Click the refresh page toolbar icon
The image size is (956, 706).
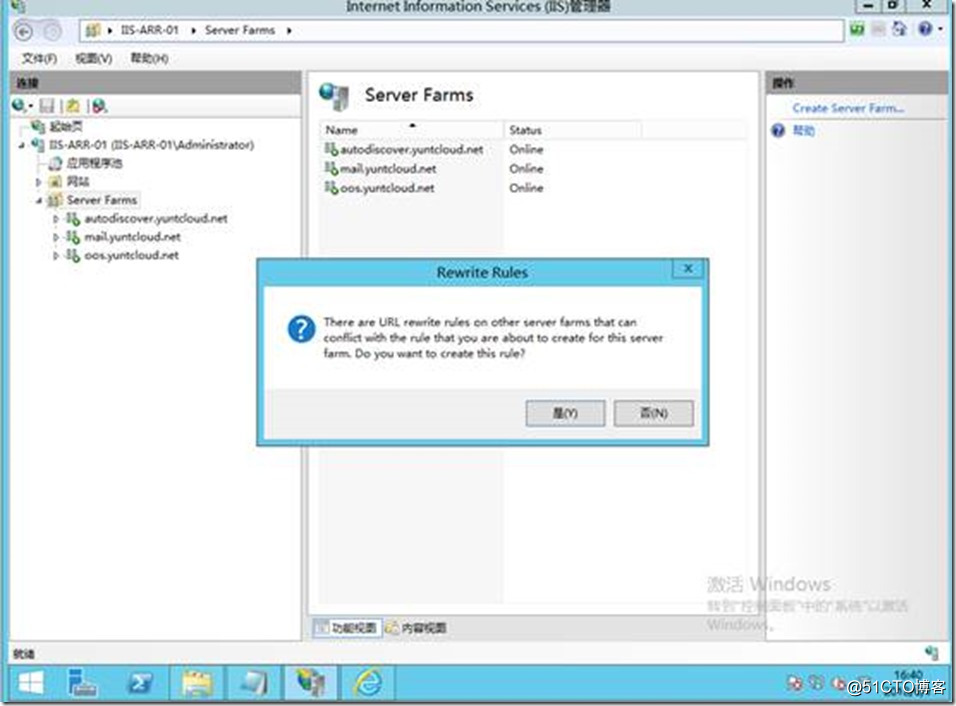pyautogui.click(x=857, y=29)
